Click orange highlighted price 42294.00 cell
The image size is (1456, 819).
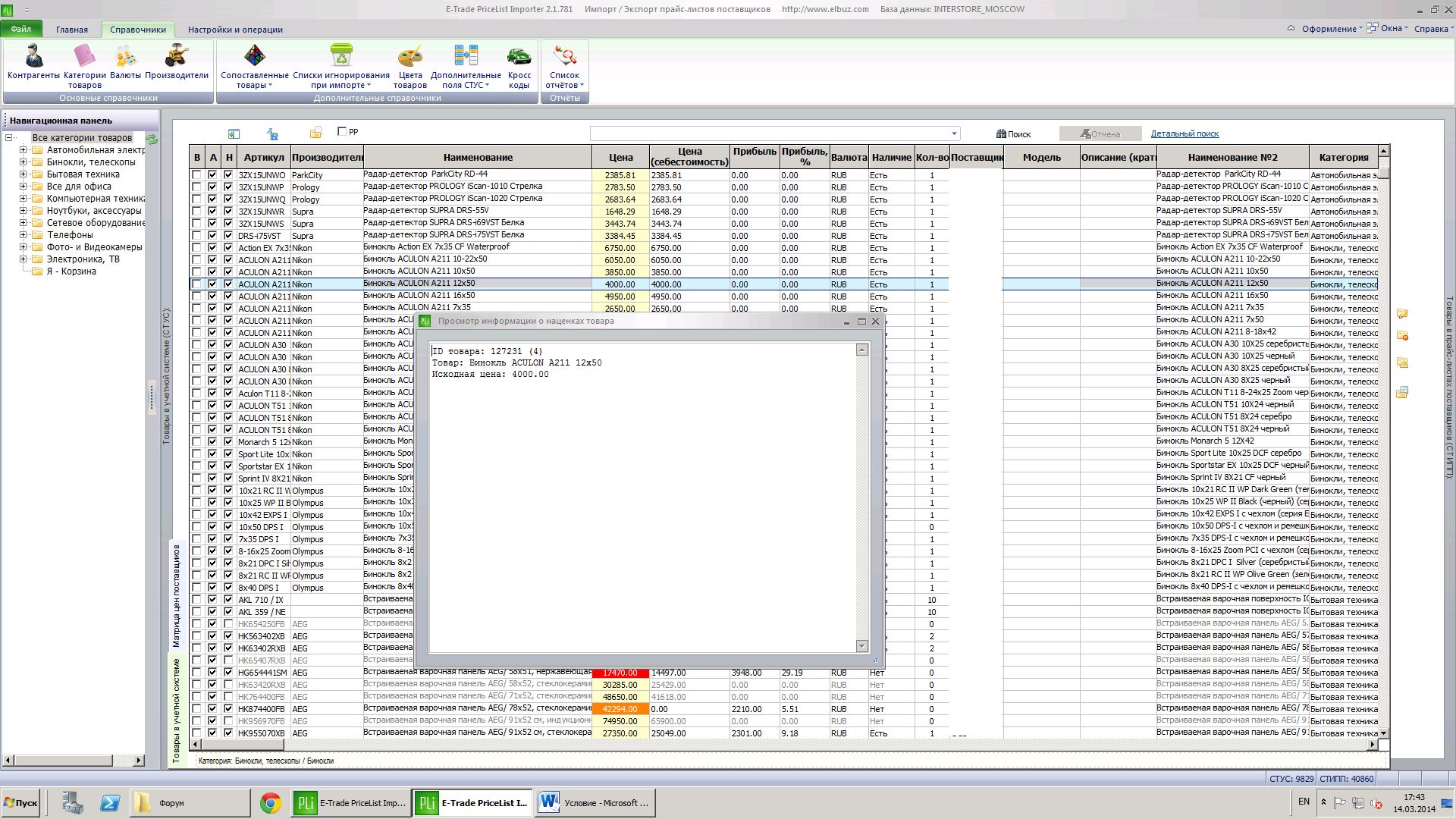(620, 709)
